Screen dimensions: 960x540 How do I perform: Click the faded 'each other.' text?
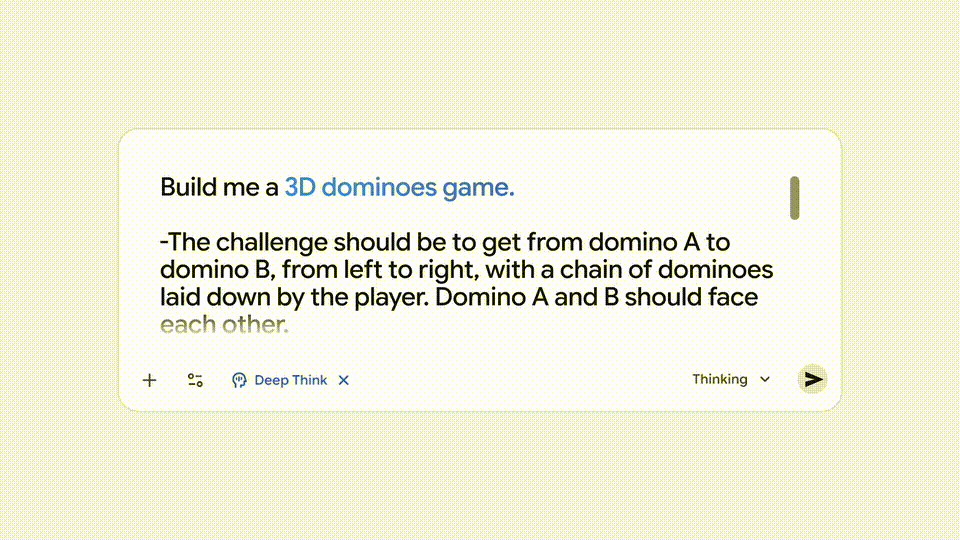click(x=224, y=325)
